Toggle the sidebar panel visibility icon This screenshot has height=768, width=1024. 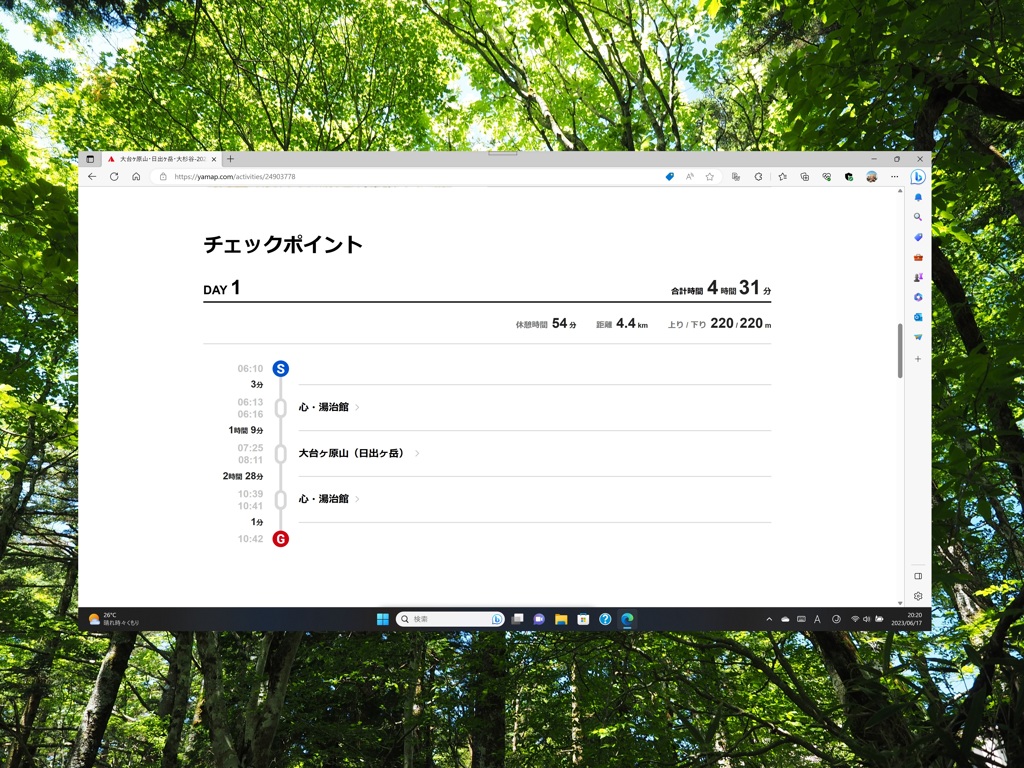[918, 576]
